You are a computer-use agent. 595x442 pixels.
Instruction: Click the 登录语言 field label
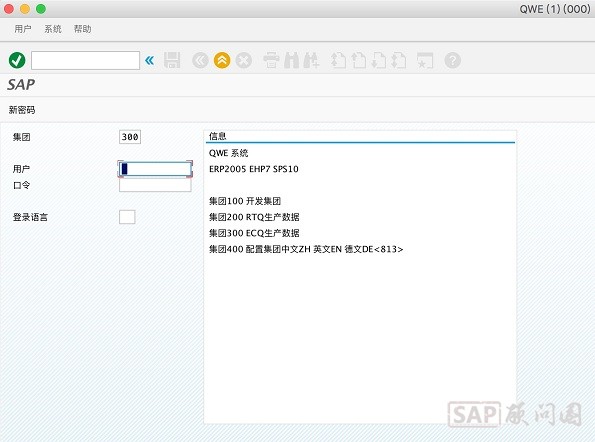click(x=30, y=217)
